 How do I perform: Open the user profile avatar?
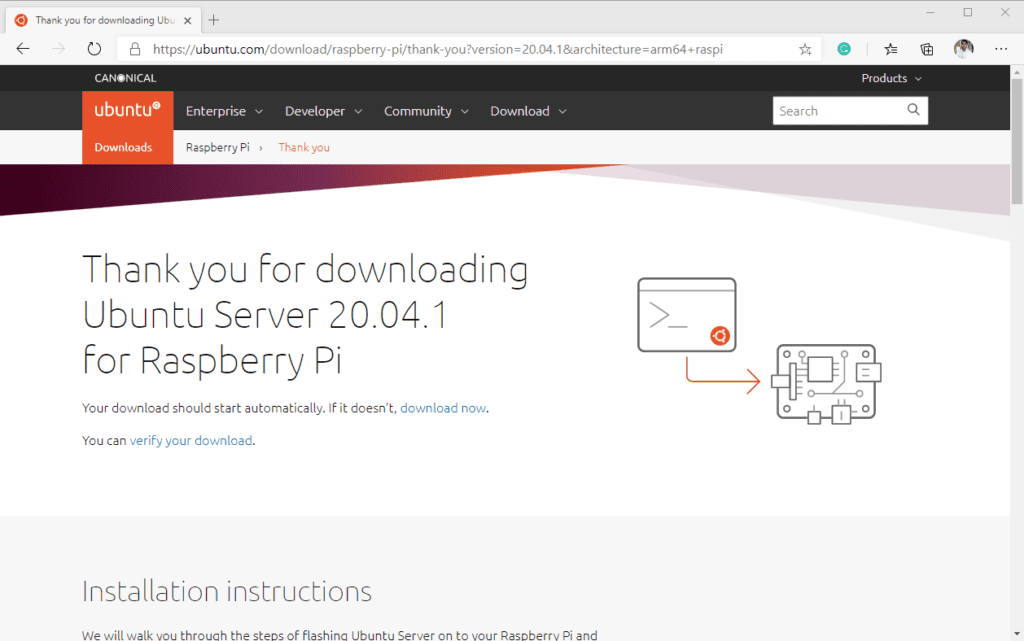(963, 49)
